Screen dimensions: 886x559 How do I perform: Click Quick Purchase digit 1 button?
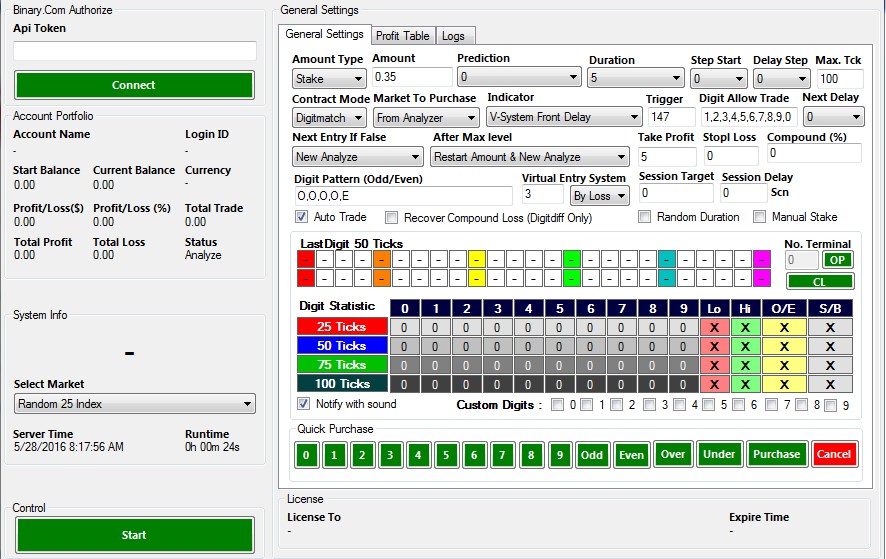point(334,455)
